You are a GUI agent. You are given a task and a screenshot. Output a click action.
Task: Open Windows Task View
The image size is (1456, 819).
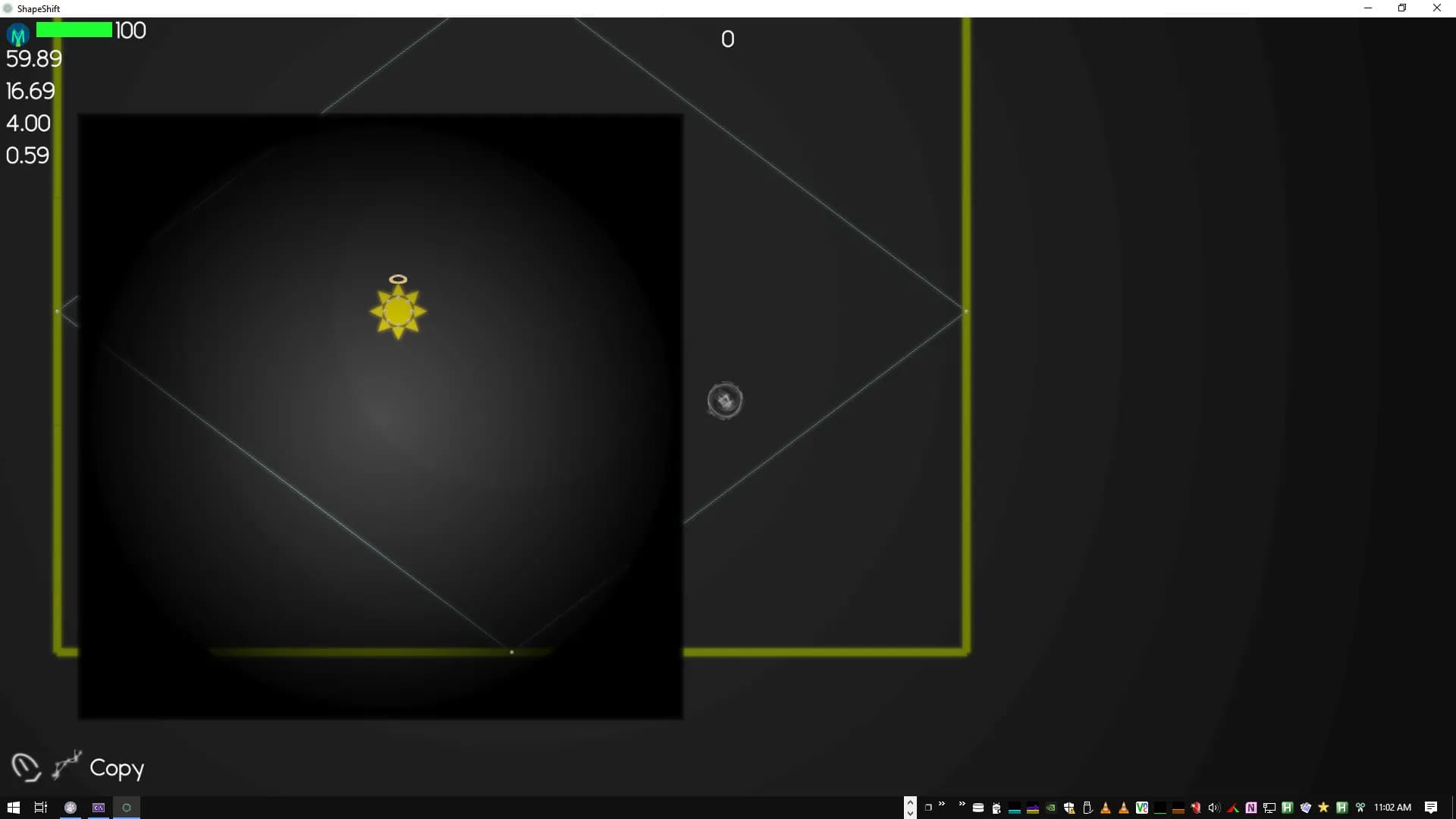(41, 808)
